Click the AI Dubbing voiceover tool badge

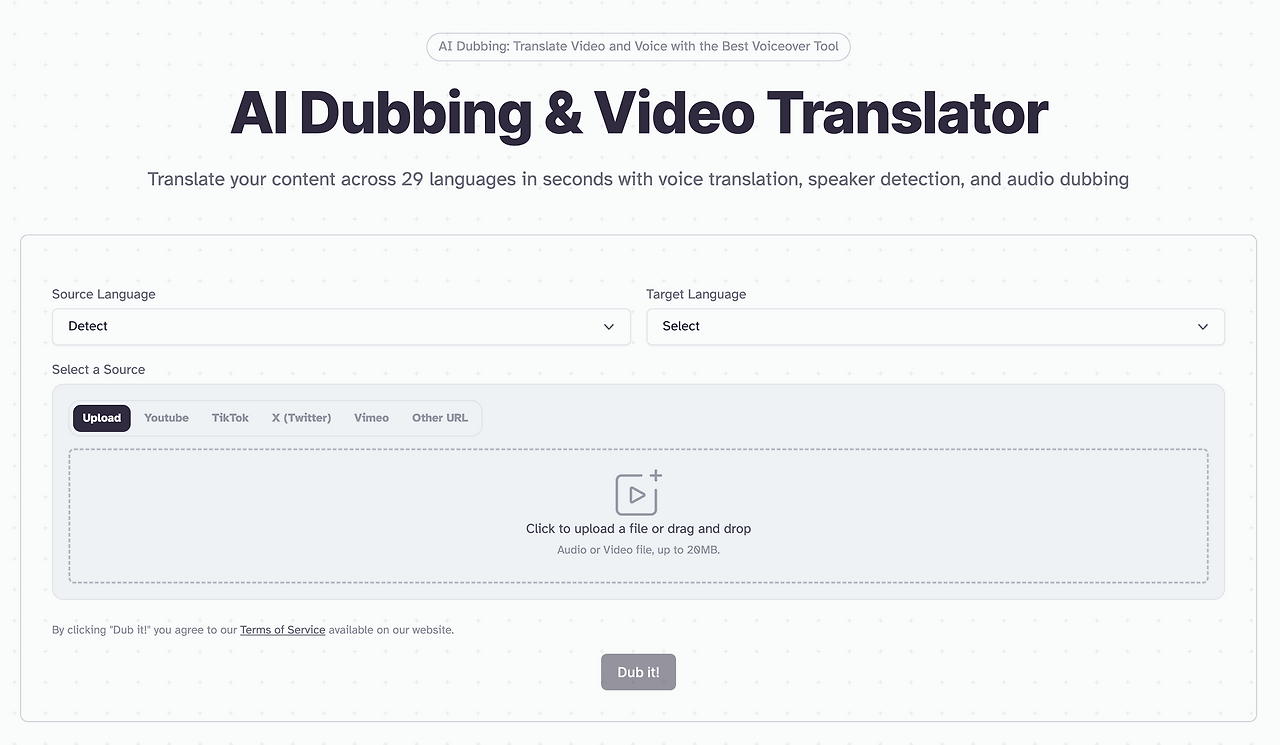638,47
